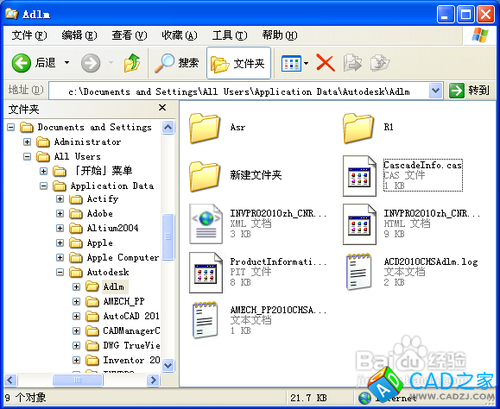Go back with the green Back arrow
This screenshot has width=500, height=409.
click(x=21, y=63)
